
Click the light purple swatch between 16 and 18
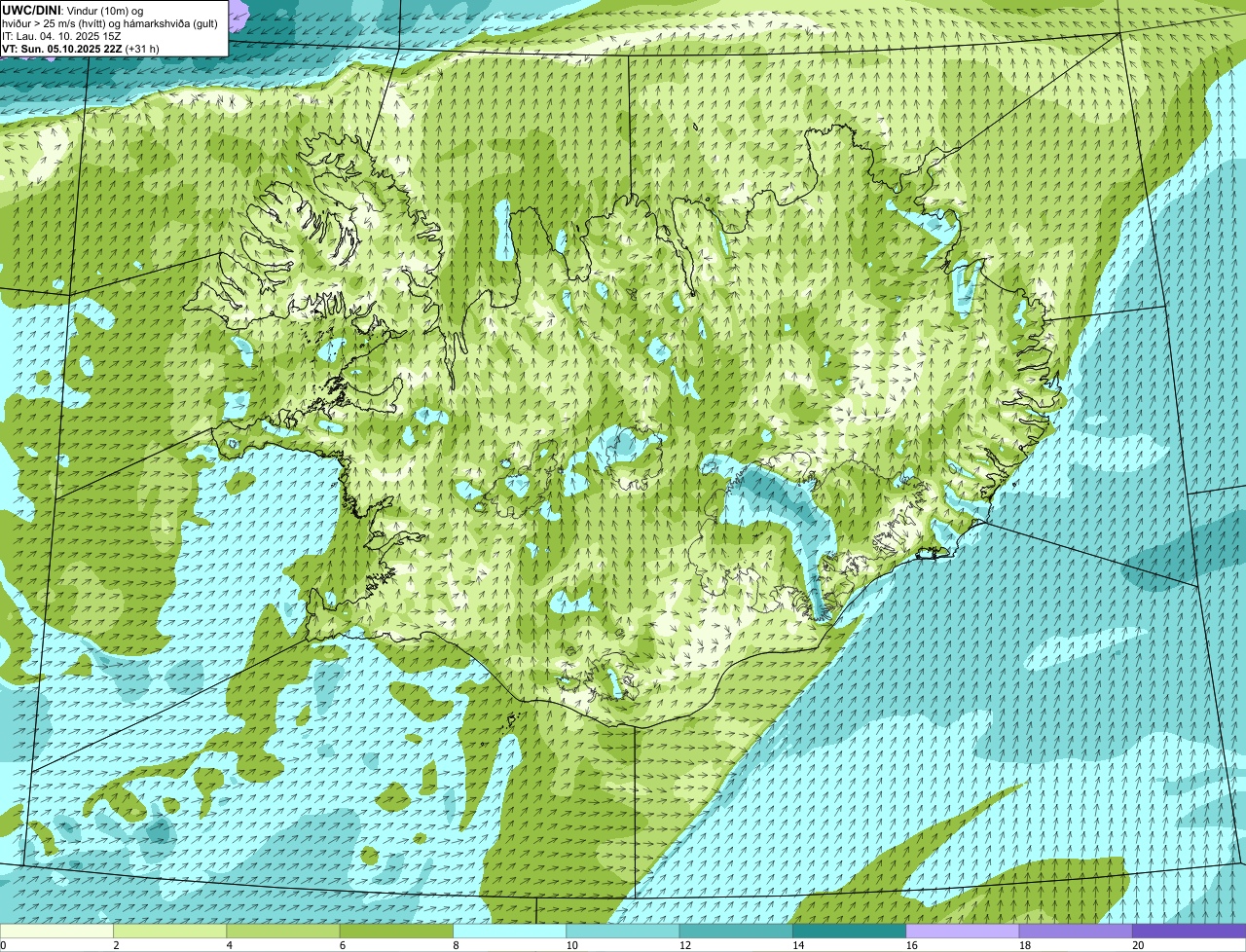(963, 931)
